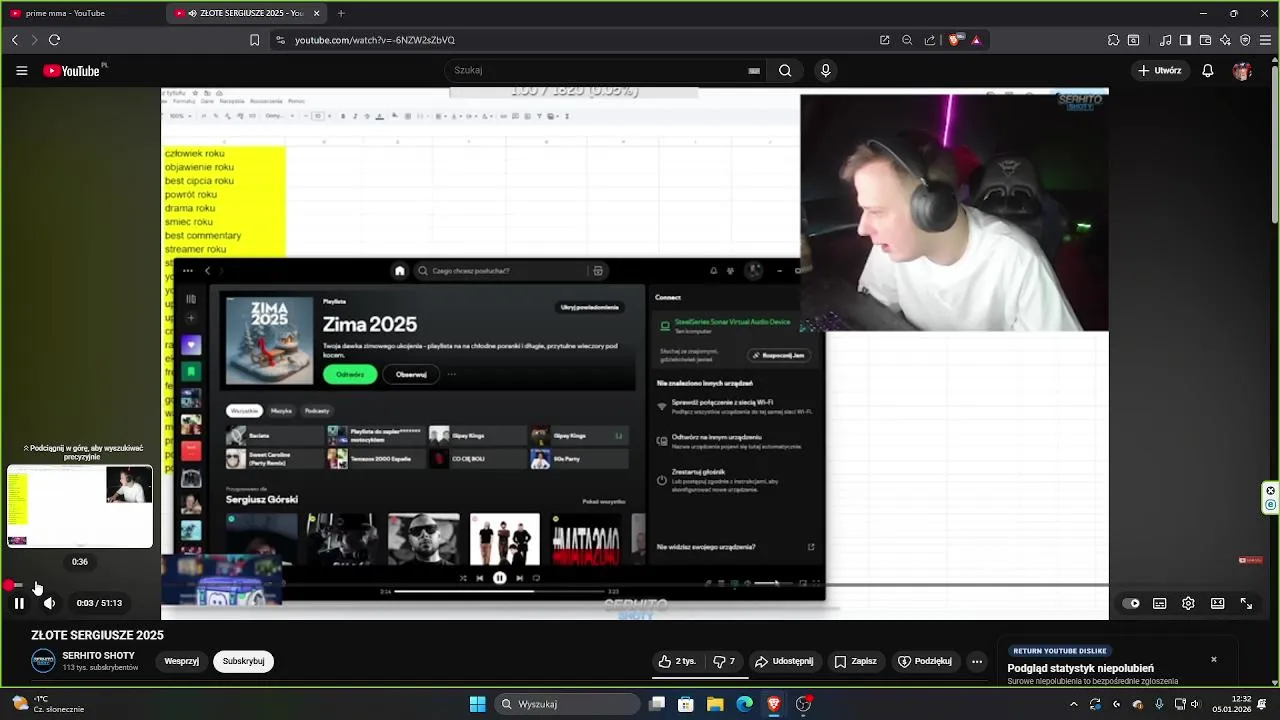Viewport: 1280px width, 720px height.
Task: Open the Leo AI sparkle icon
Action: click(1225, 40)
